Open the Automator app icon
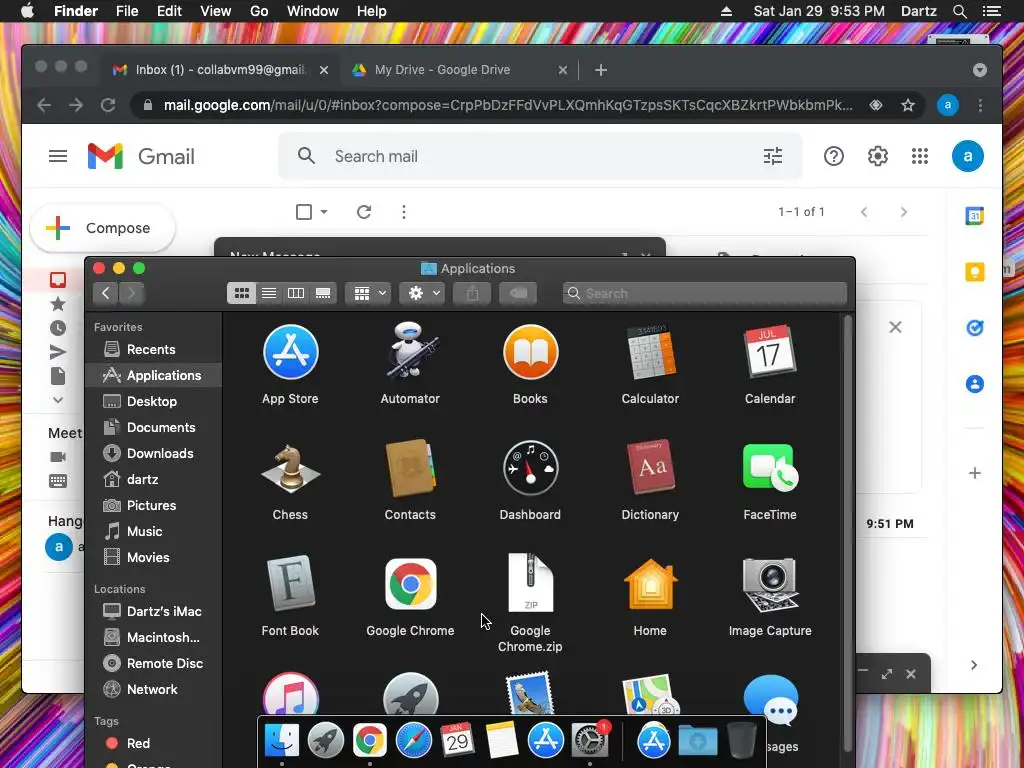1024x768 pixels. (x=410, y=351)
